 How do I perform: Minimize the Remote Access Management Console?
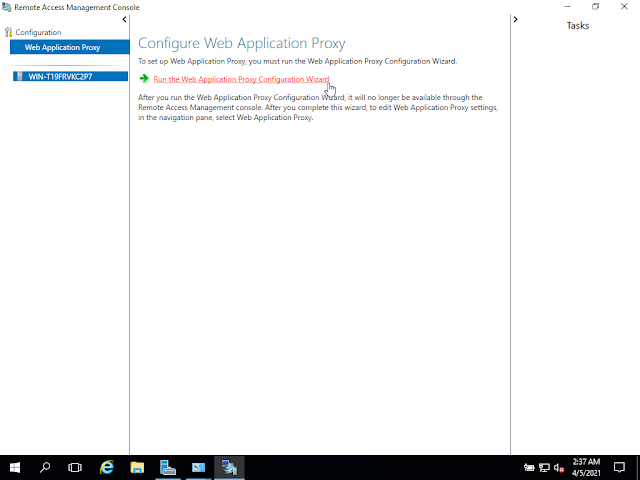coord(567,7)
